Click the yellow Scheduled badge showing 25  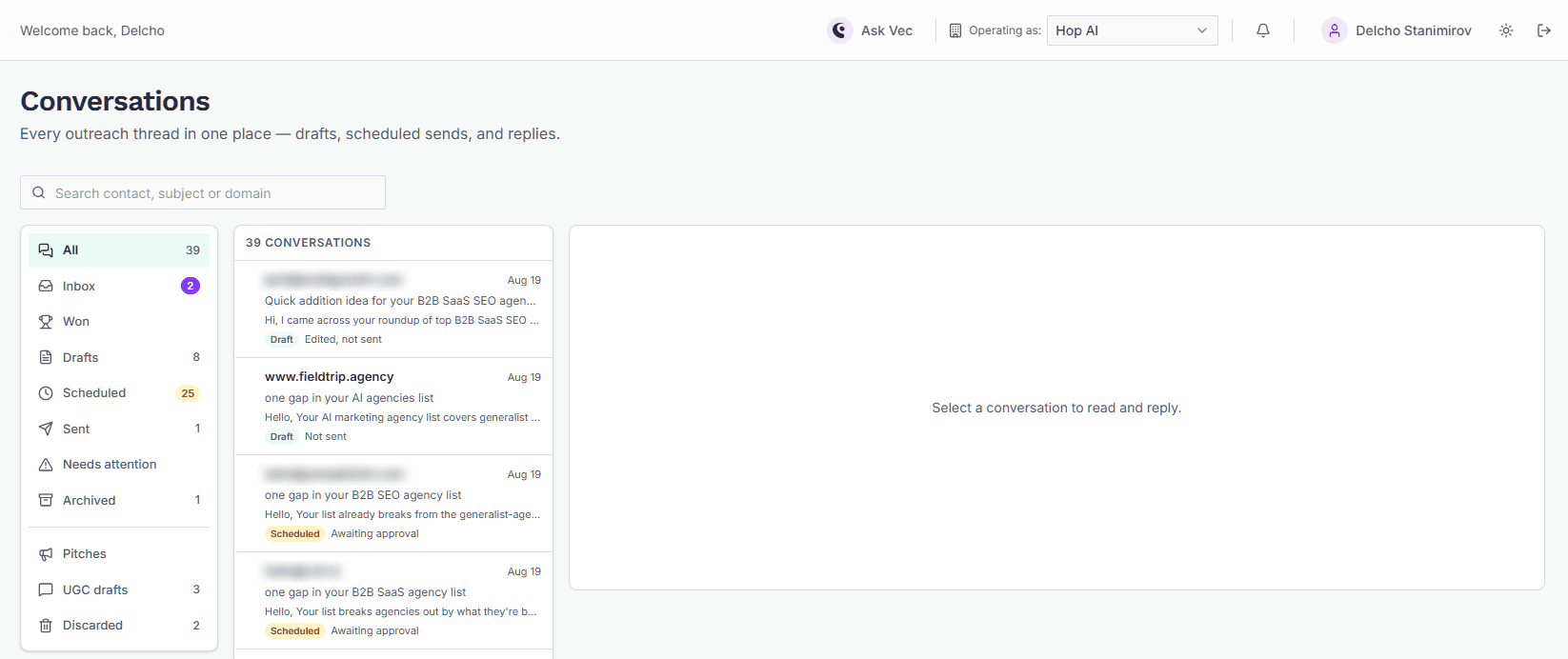(x=188, y=393)
